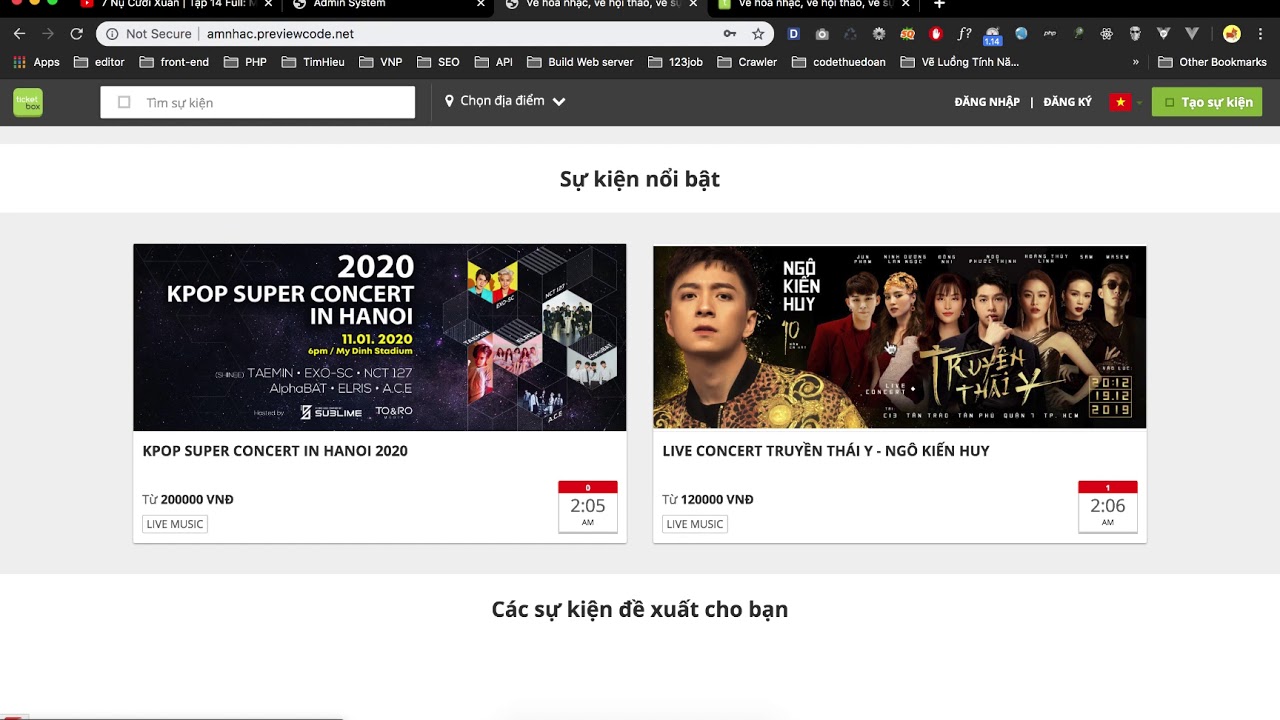
Task: Reload the page
Action: pos(76,34)
